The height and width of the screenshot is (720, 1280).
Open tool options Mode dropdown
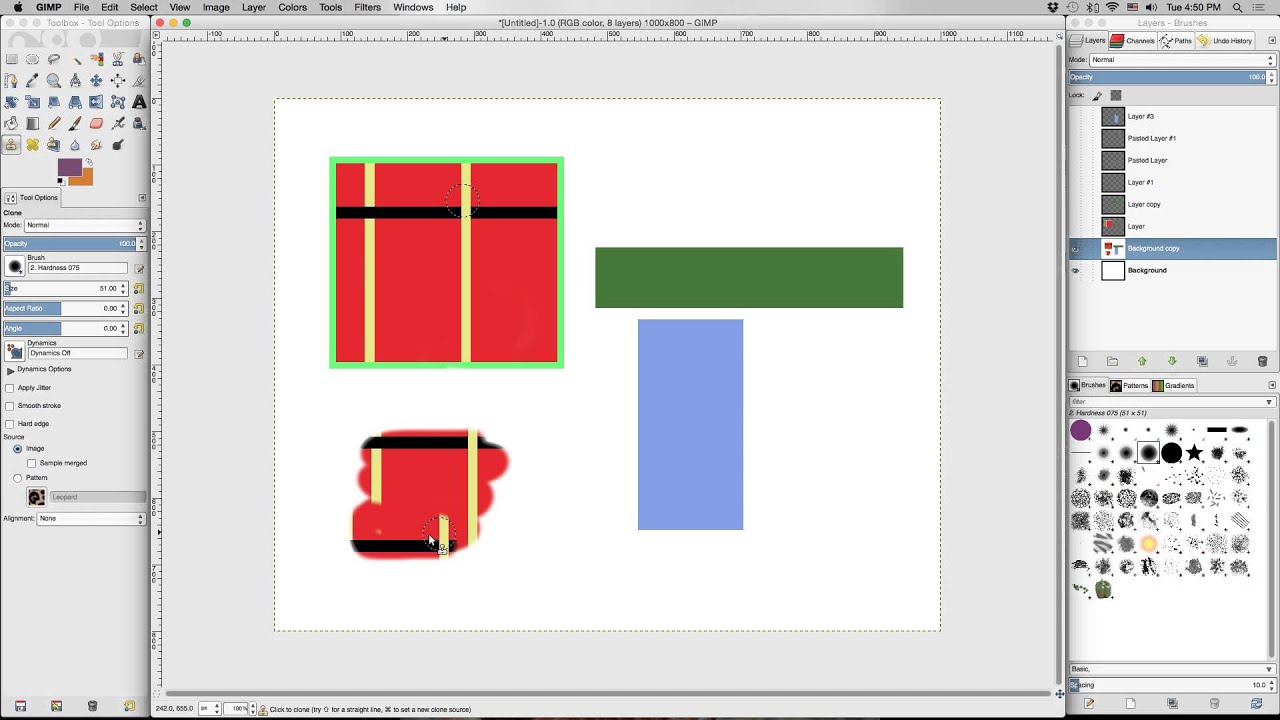tap(85, 226)
